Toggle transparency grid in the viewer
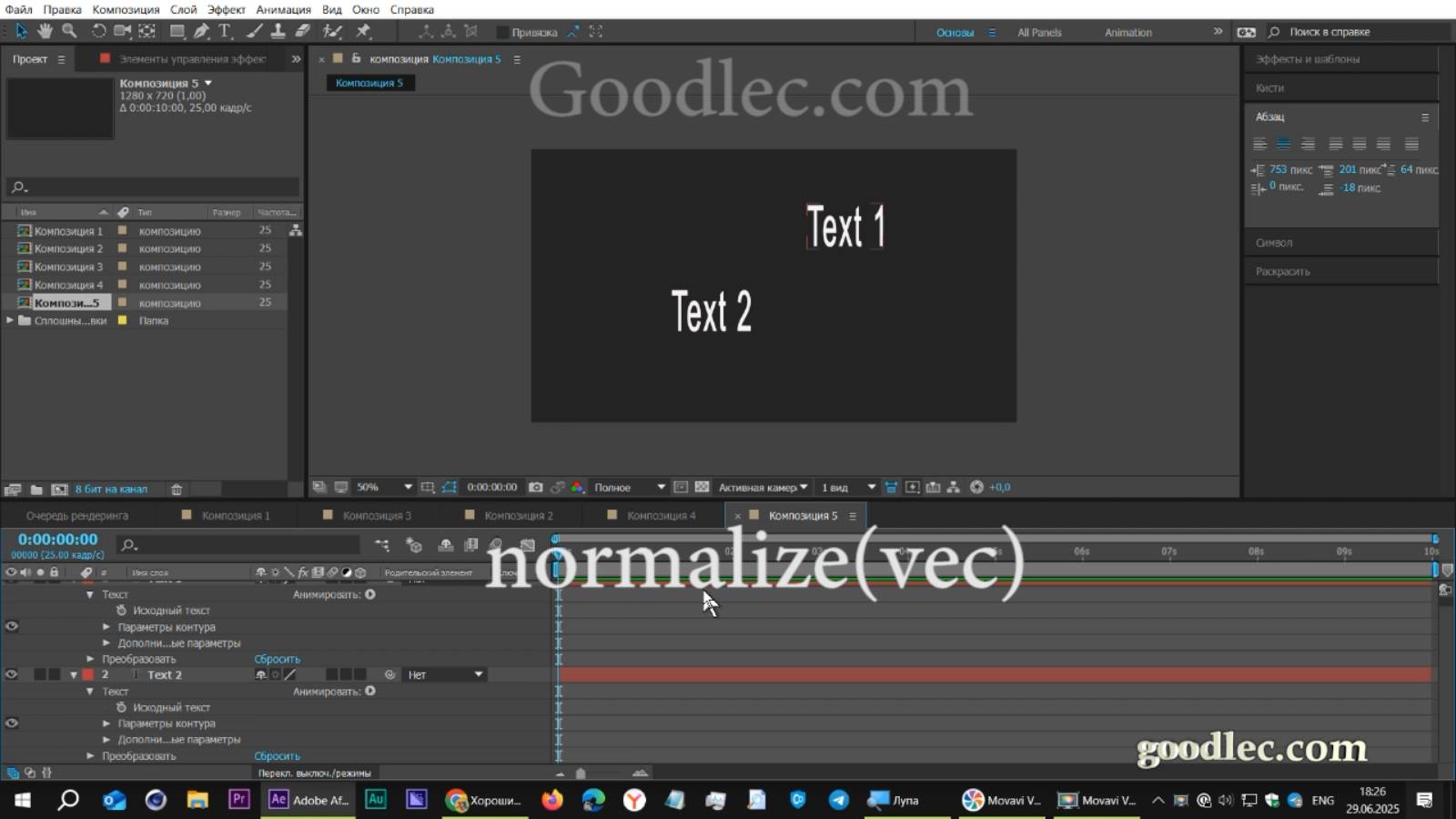 click(x=701, y=487)
